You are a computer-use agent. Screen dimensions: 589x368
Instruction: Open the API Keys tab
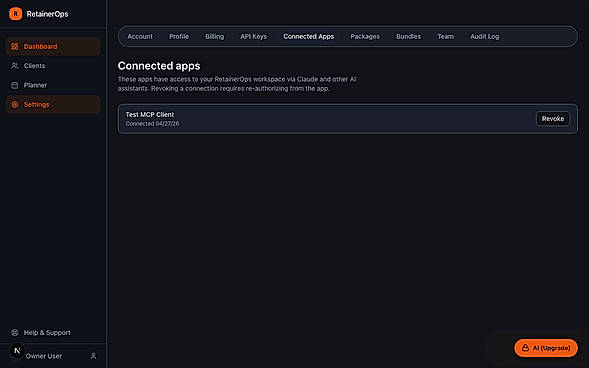pos(254,36)
